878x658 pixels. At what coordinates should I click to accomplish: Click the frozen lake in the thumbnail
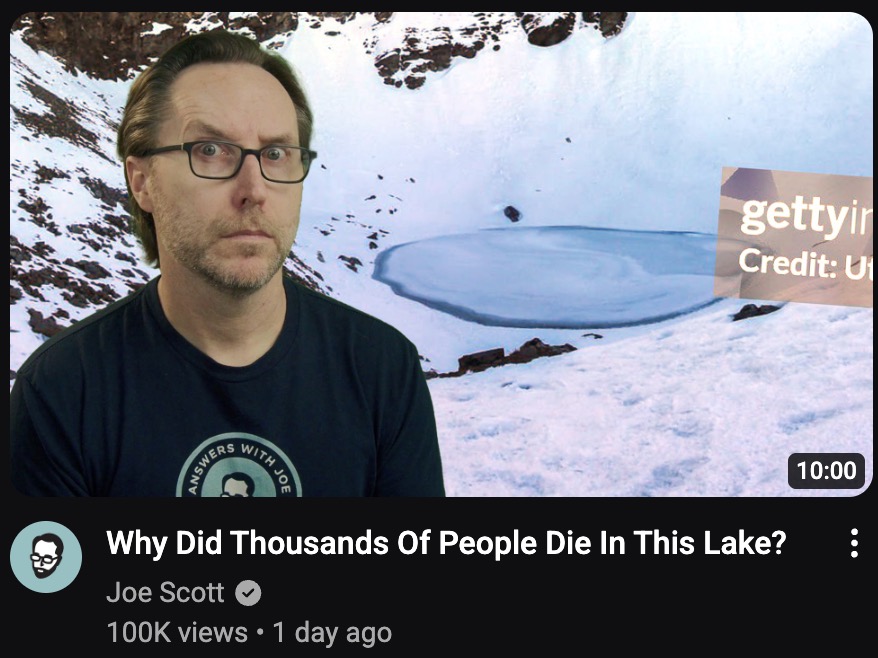(x=546, y=277)
